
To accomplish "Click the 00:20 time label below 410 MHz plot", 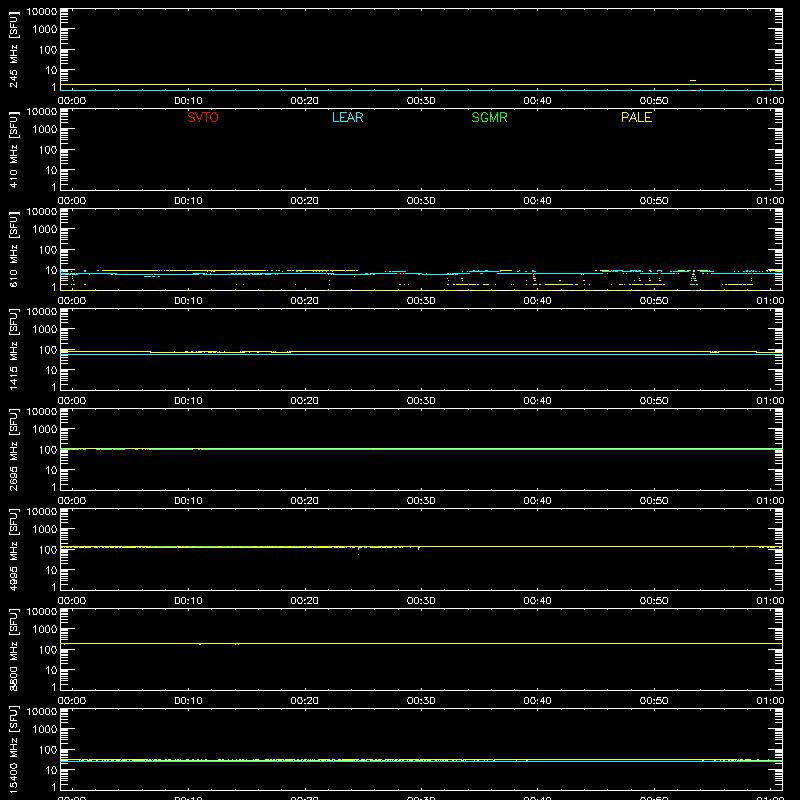I will click(305, 201).
